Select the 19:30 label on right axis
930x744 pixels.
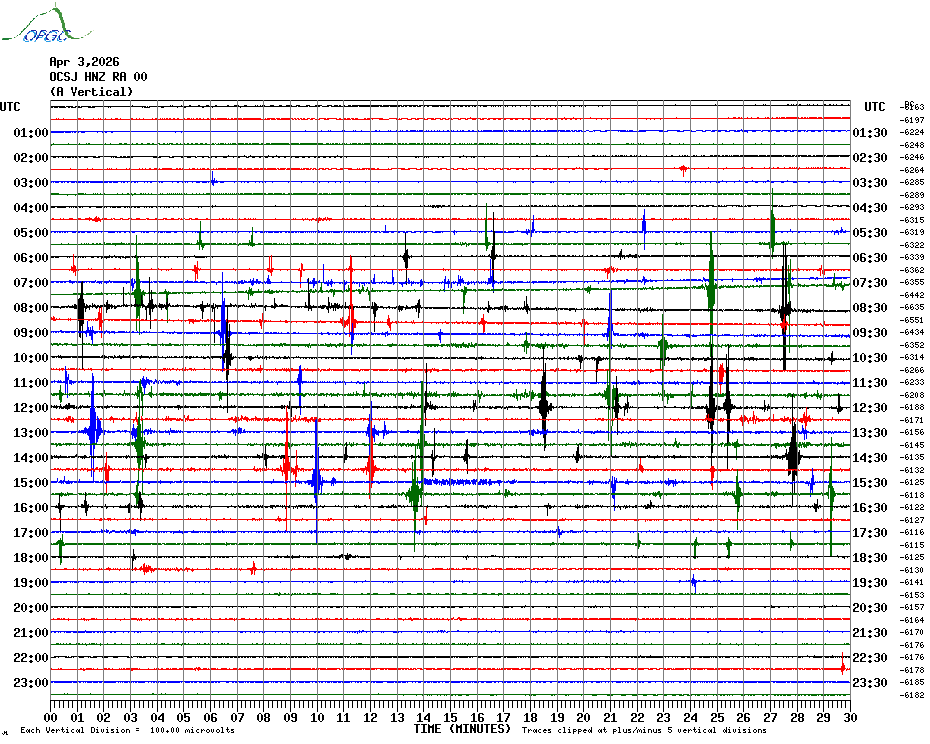click(x=870, y=583)
